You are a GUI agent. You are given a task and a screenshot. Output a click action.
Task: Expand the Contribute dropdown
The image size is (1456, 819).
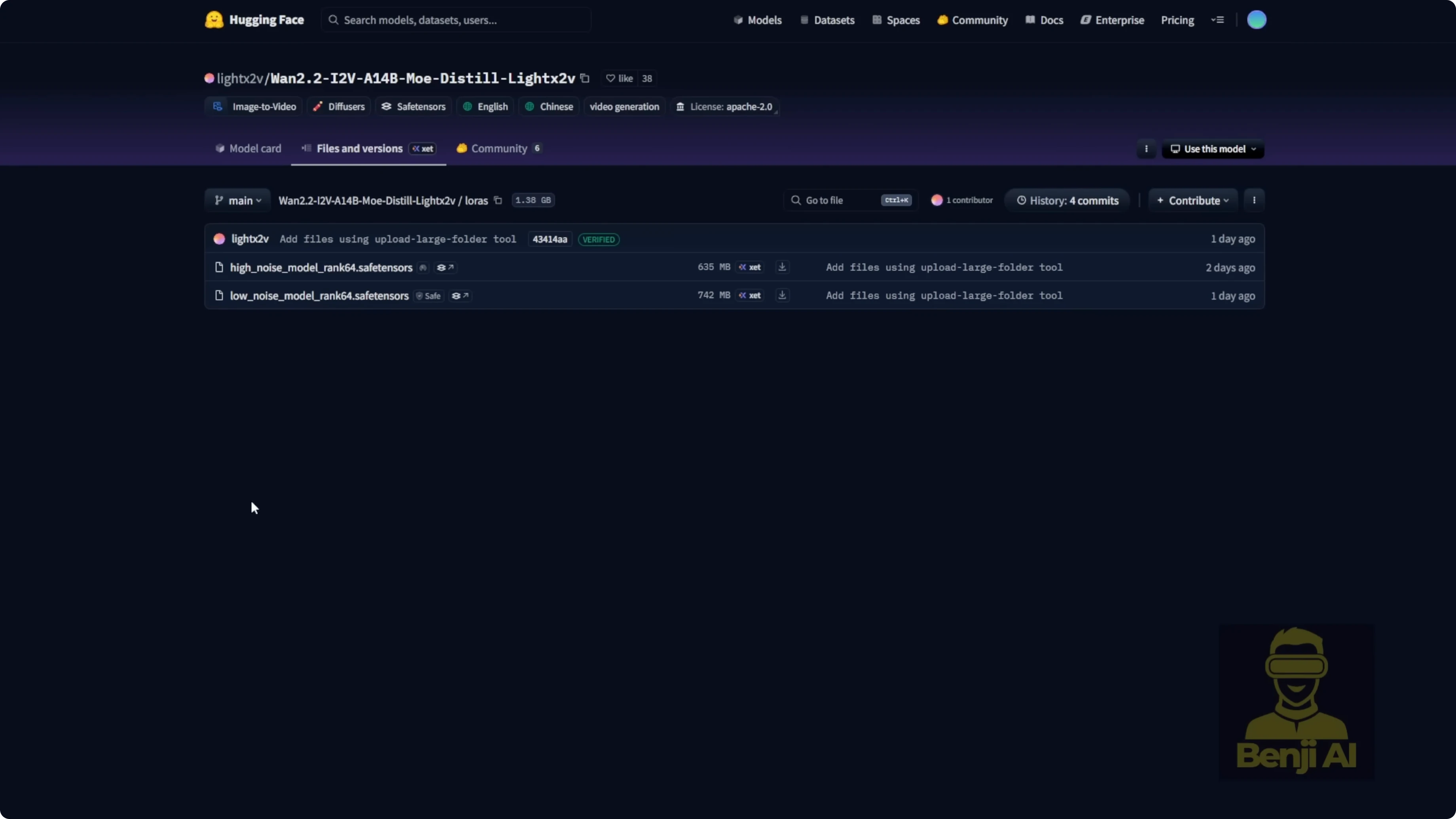coord(1192,200)
